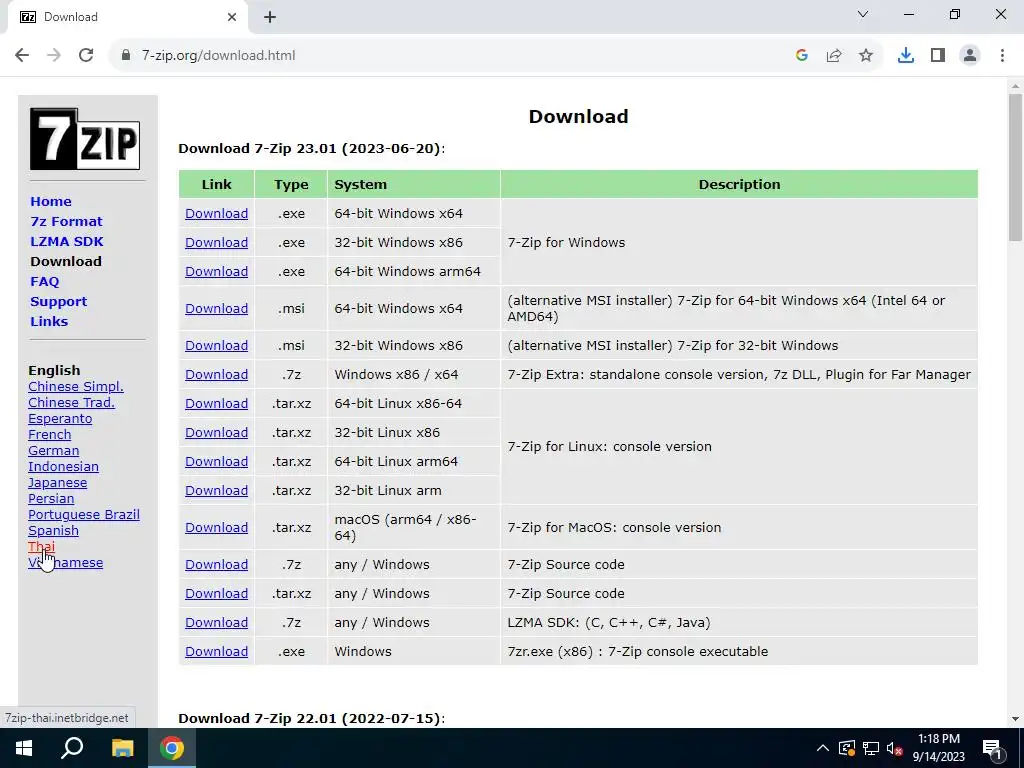This screenshot has height=768, width=1024.
Task: Download .tar.xz for 32-bit Linux x86
Action: click(x=216, y=432)
